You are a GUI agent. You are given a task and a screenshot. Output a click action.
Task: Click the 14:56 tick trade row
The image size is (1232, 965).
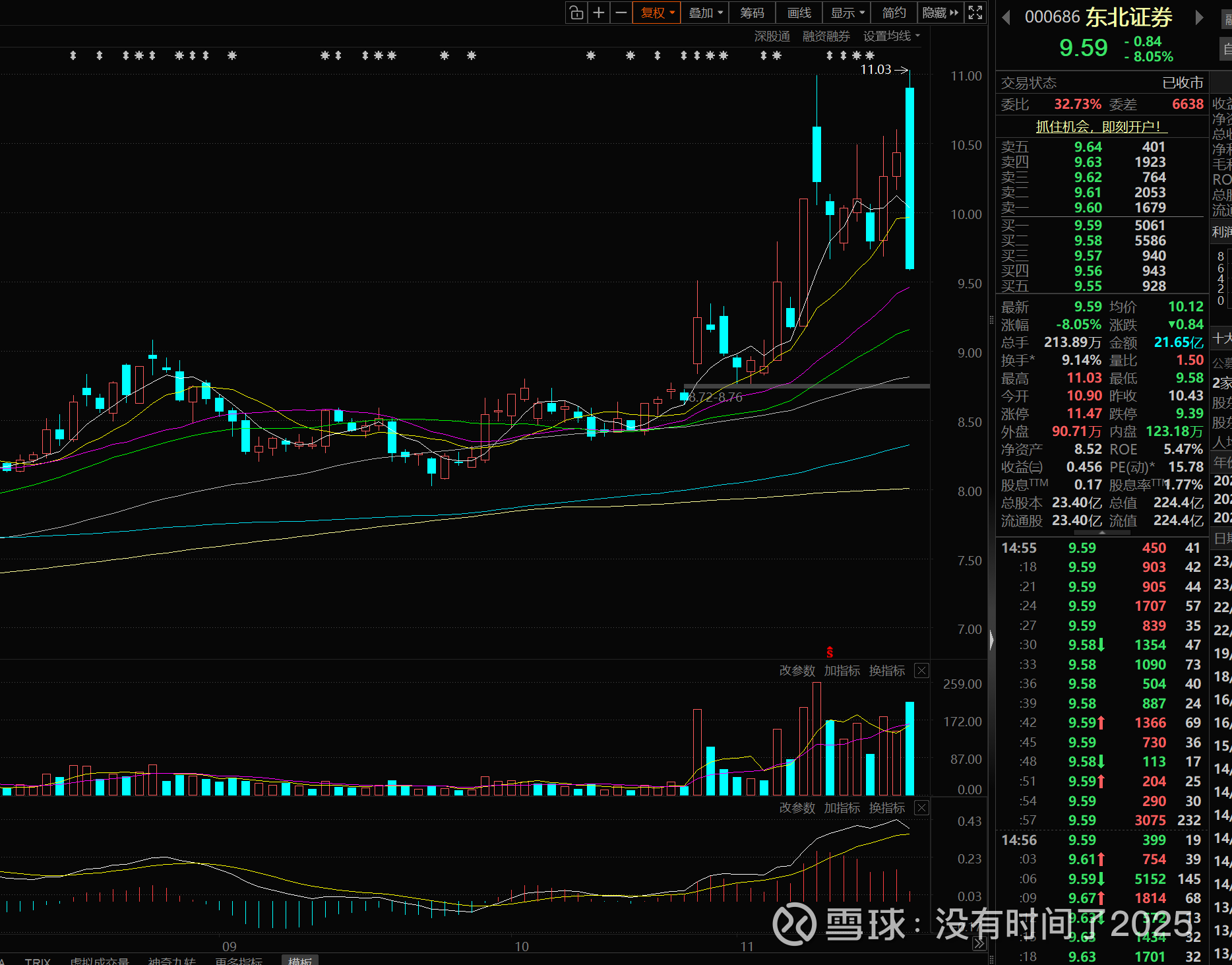(x=1101, y=840)
